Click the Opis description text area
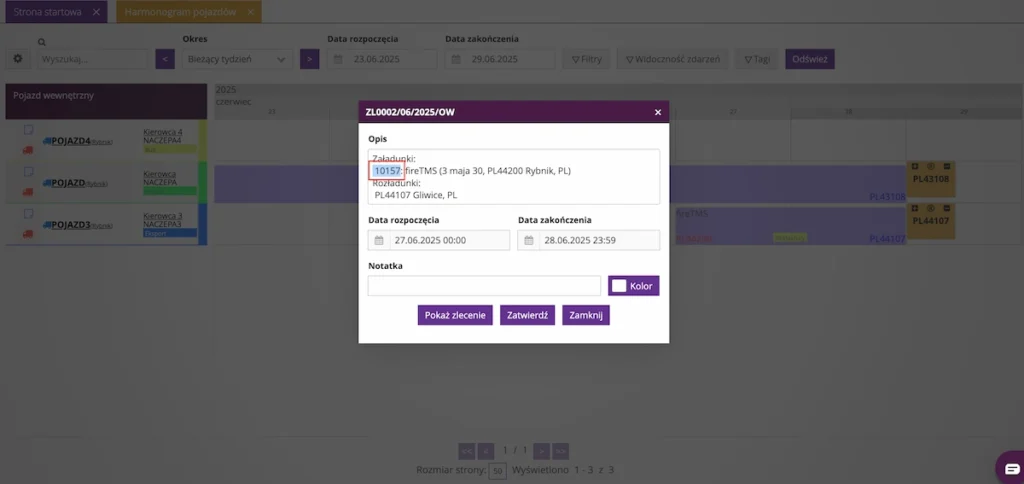Screen dimensions: 1024x484 point(514,176)
